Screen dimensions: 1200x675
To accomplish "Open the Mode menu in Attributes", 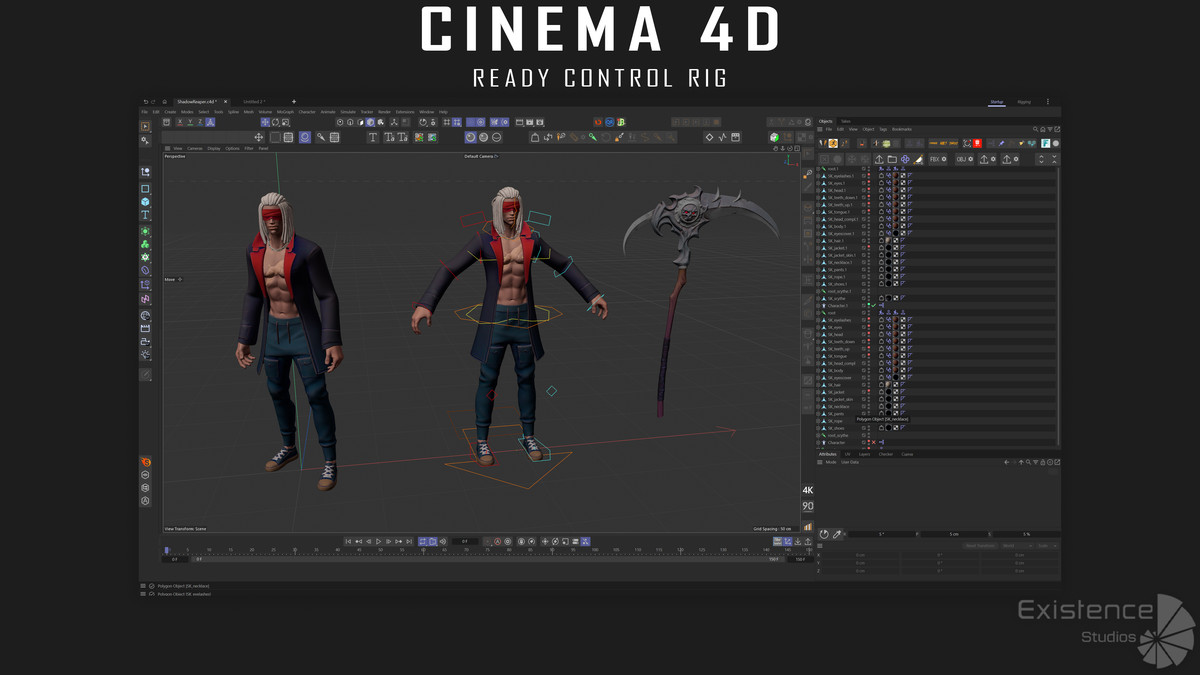I will pyautogui.click(x=831, y=462).
